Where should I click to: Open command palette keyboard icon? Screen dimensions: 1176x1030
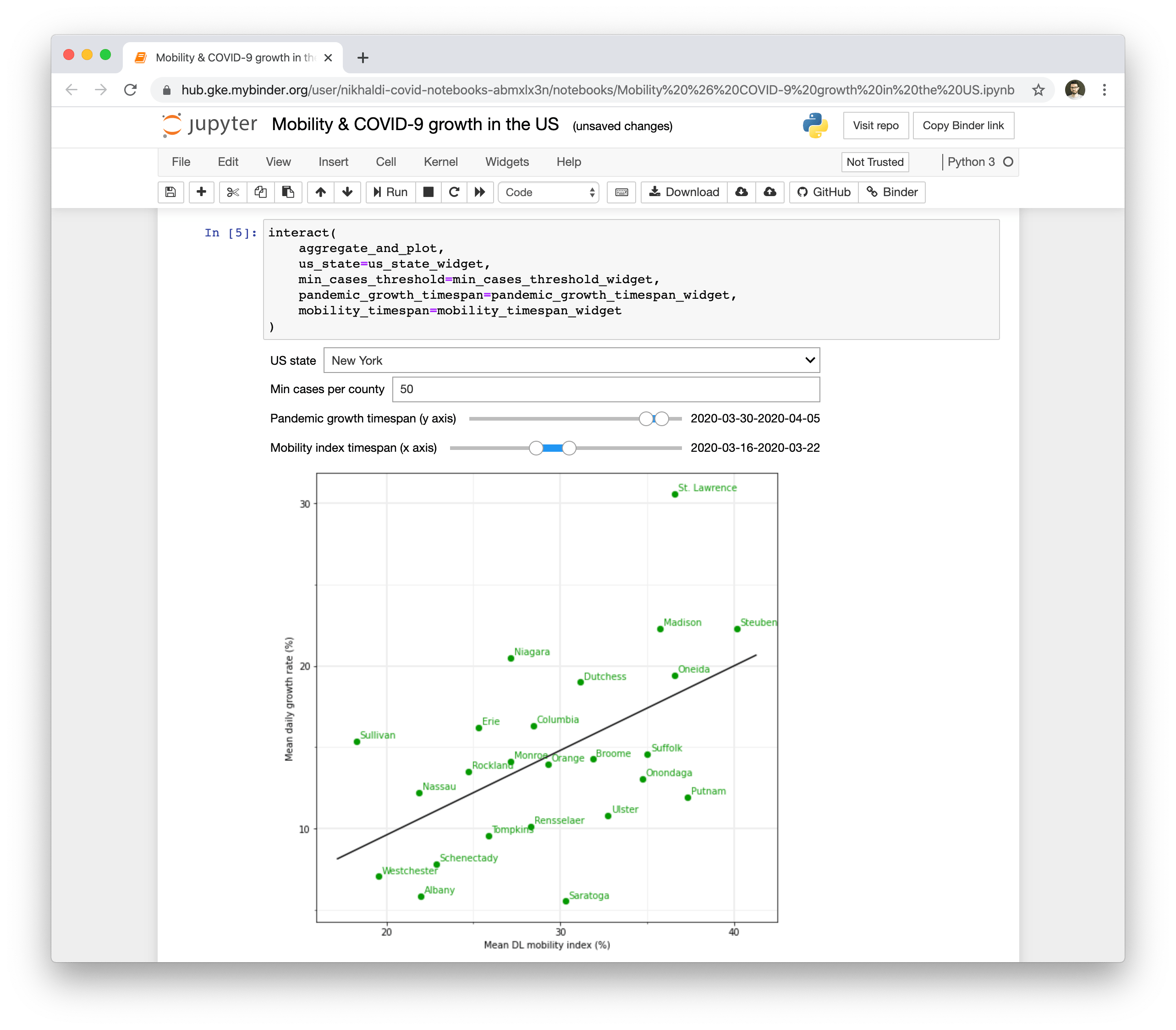point(621,192)
